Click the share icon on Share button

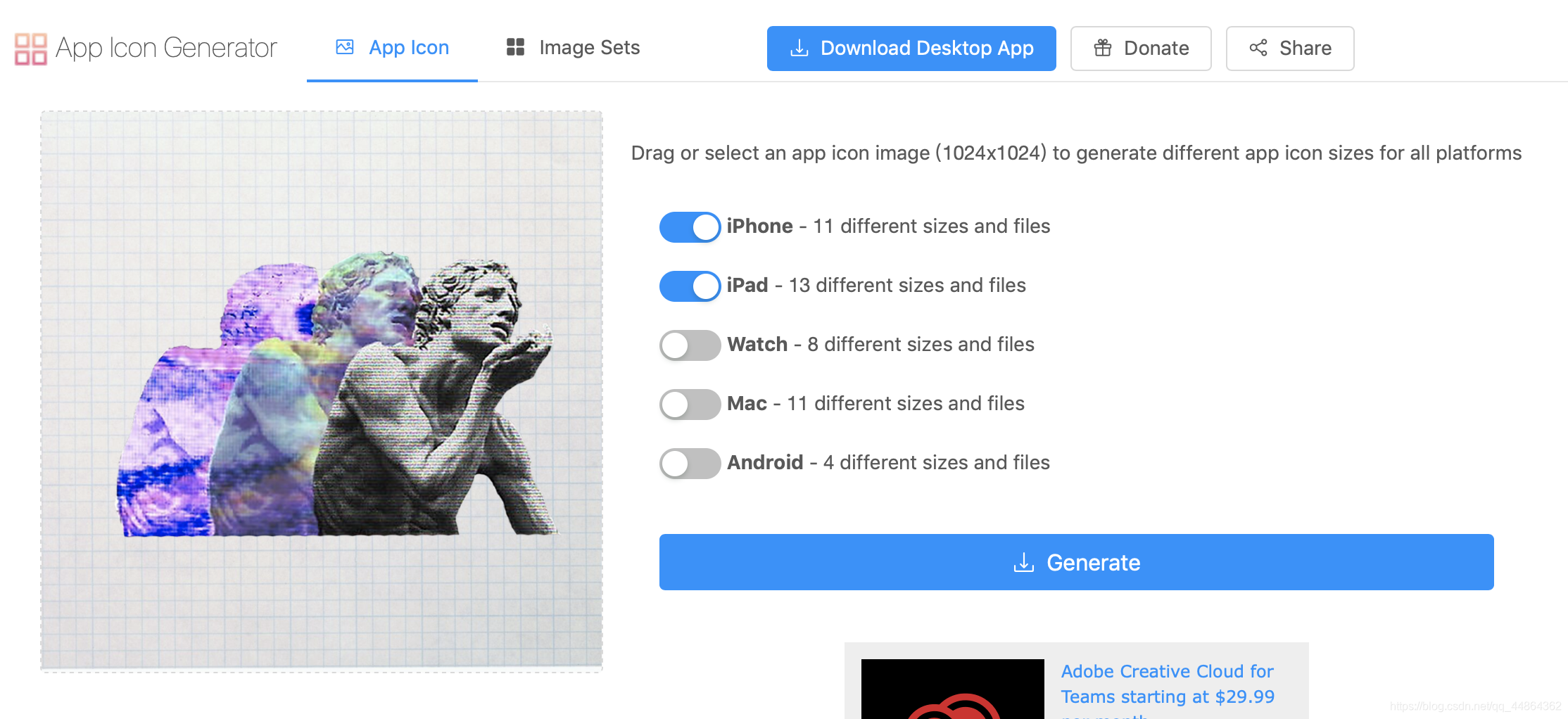point(1258,48)
